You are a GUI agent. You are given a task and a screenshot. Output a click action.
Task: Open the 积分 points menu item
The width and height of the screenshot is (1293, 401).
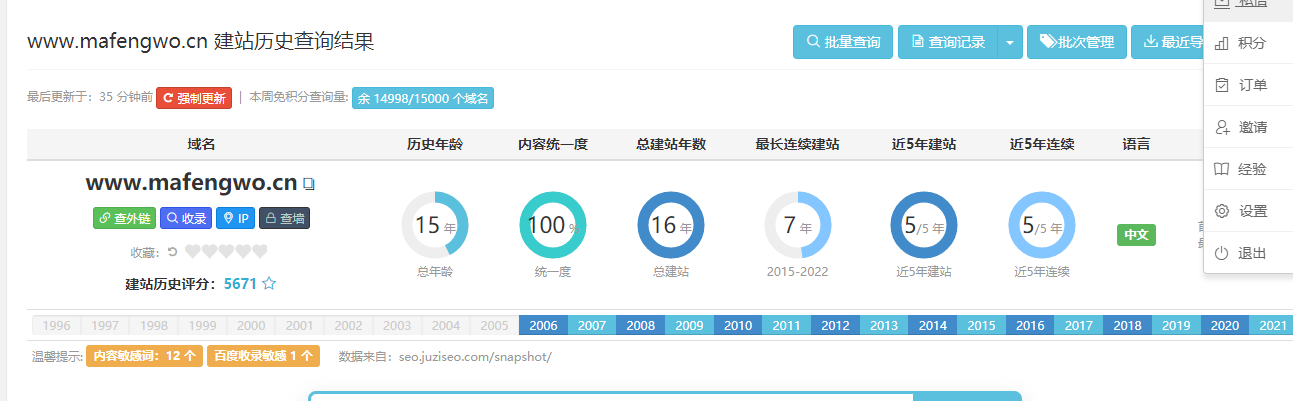pyautogui.click(x=1248, y=43)
